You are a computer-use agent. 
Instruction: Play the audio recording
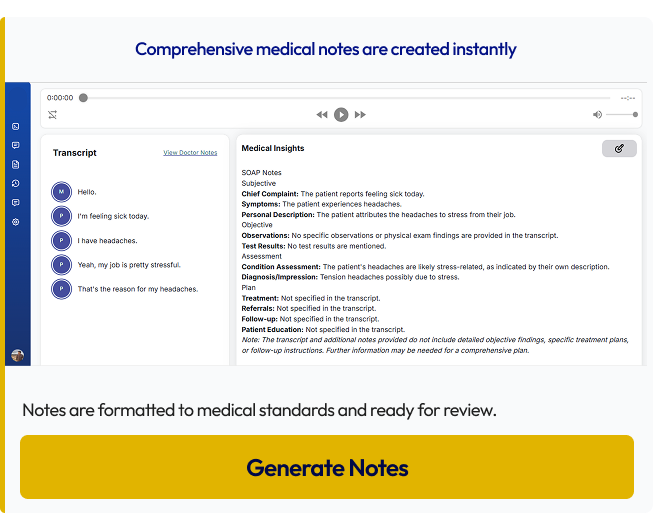pos(341,115)
